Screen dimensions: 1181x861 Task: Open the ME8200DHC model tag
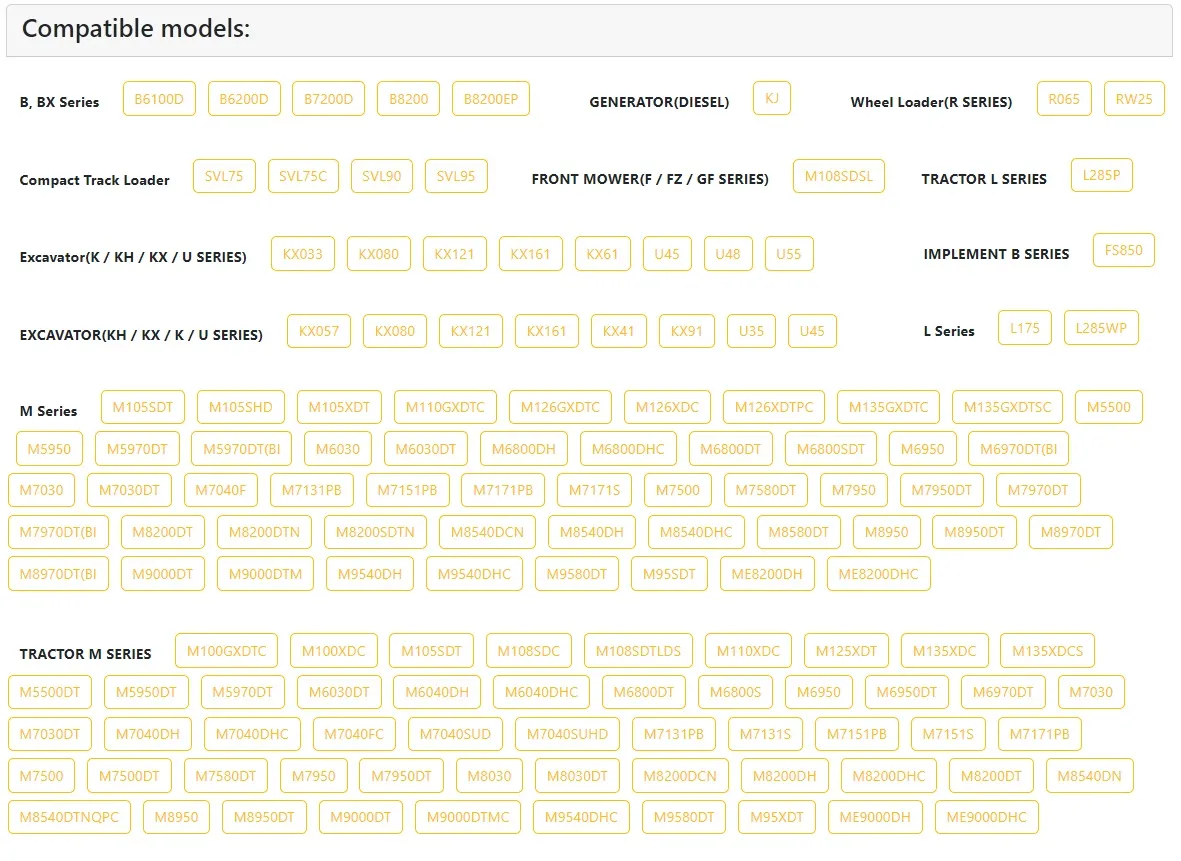pos(878,574)
